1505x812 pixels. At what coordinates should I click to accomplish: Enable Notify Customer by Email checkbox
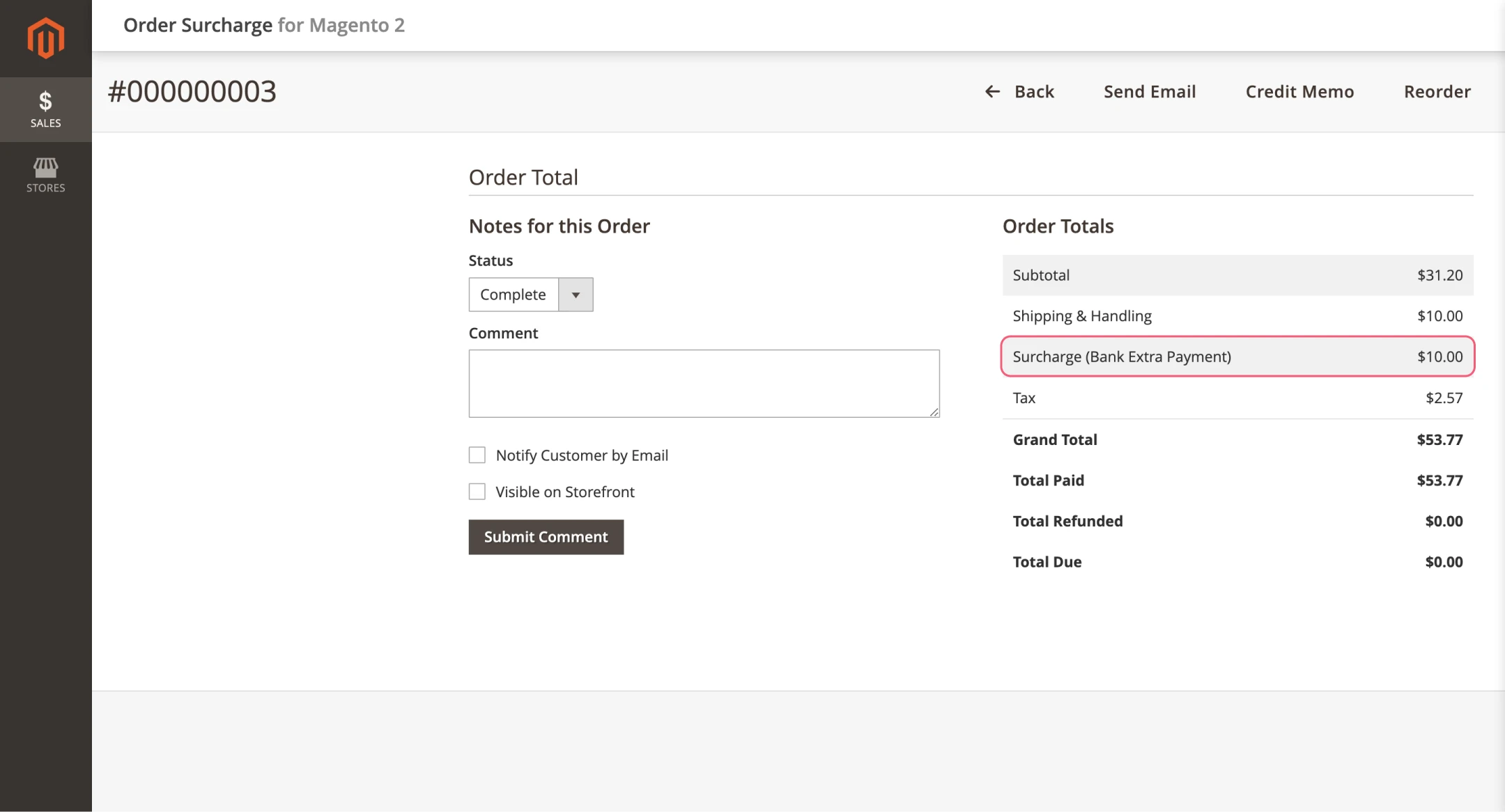tap(477, 455)
